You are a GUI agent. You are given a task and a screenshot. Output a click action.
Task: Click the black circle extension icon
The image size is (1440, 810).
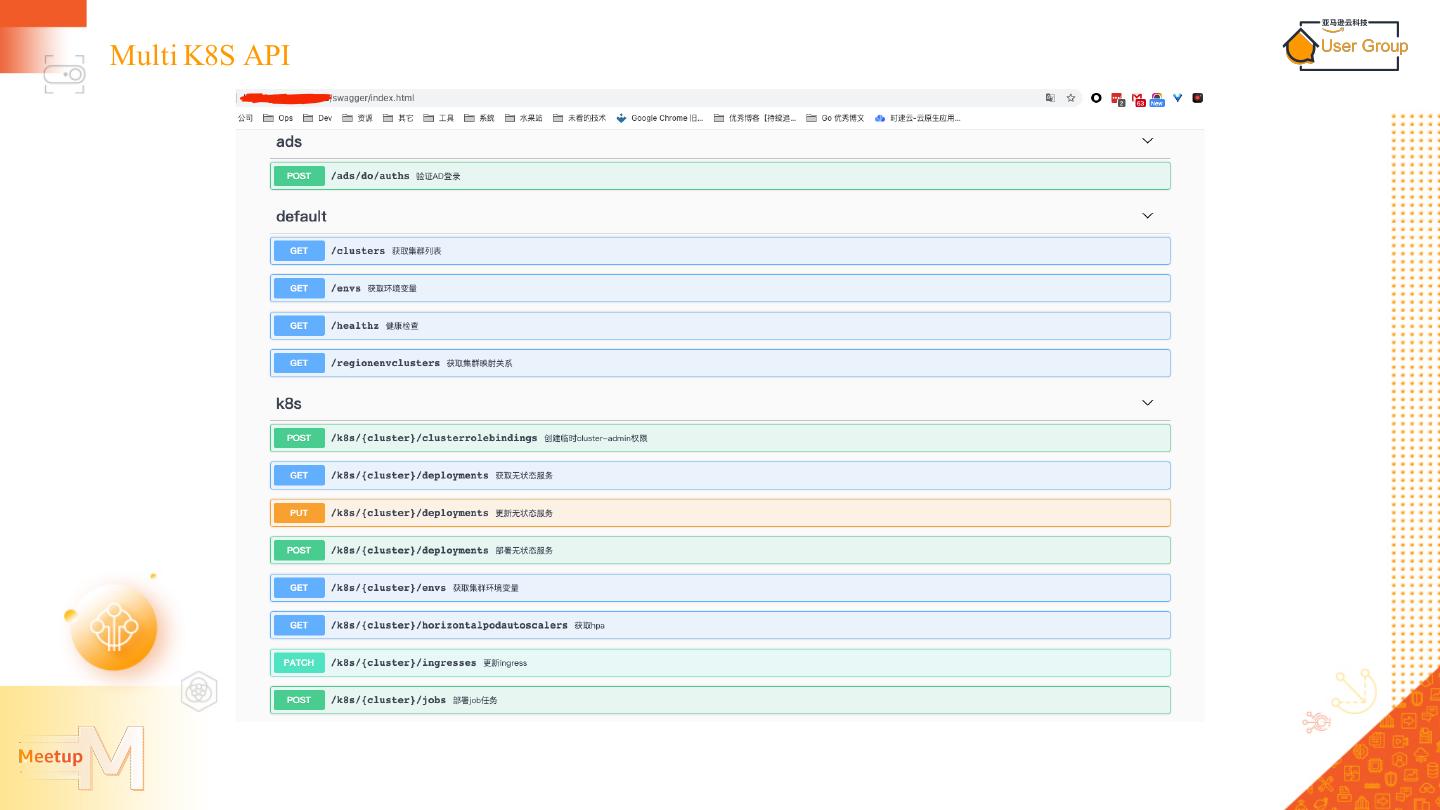point(1097,98)
